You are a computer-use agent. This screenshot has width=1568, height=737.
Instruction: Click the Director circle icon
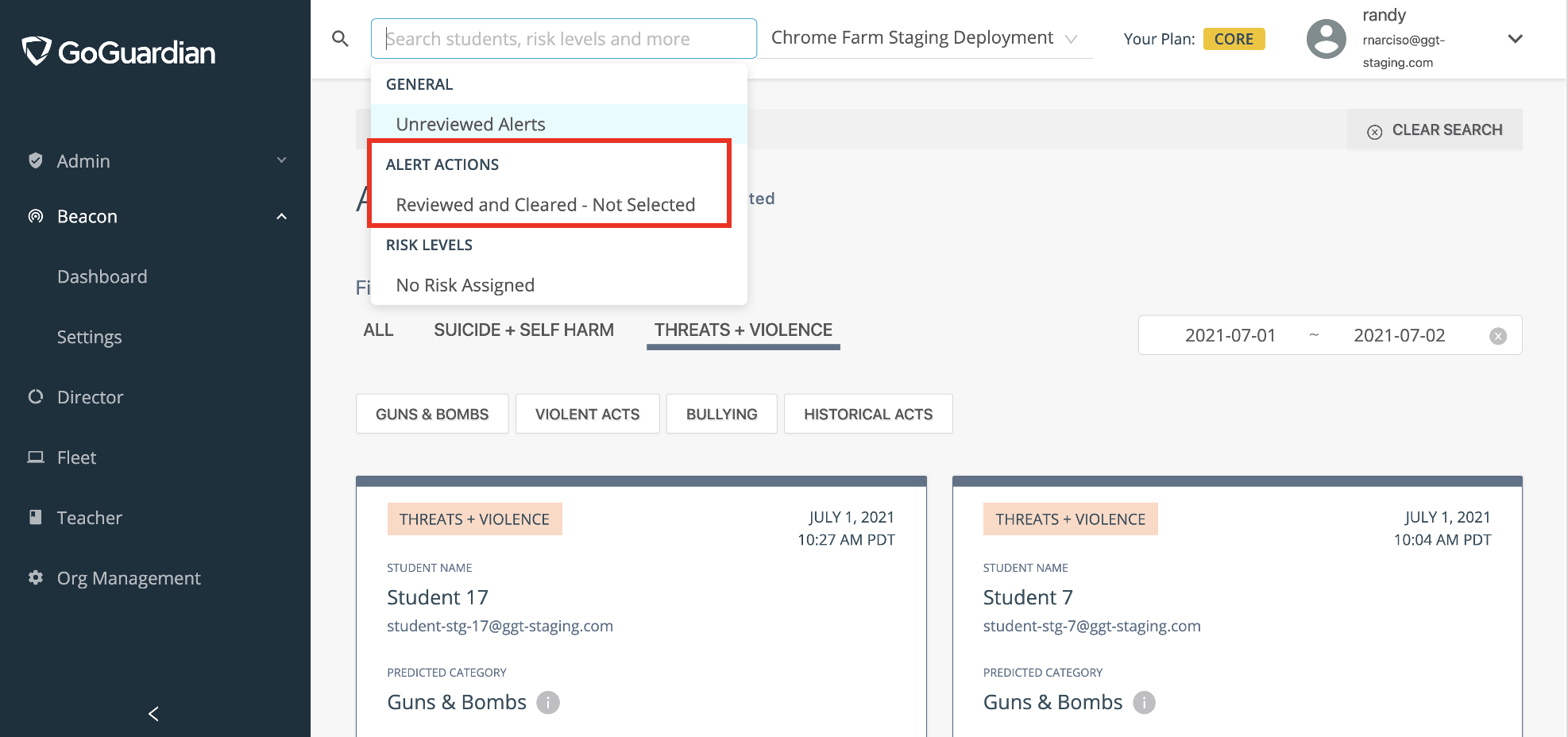point(35,396)
